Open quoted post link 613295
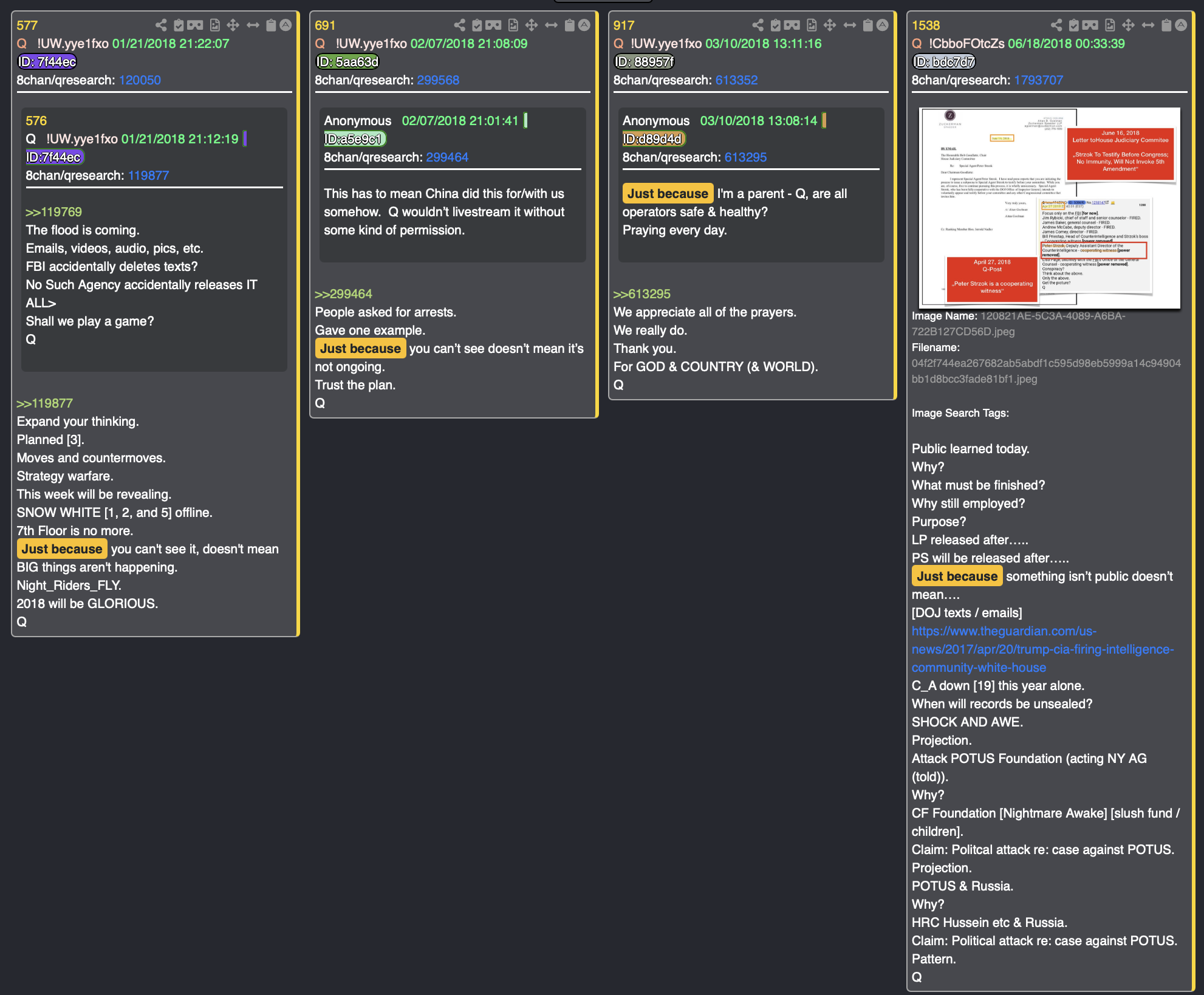 click(x=746, y=157)
